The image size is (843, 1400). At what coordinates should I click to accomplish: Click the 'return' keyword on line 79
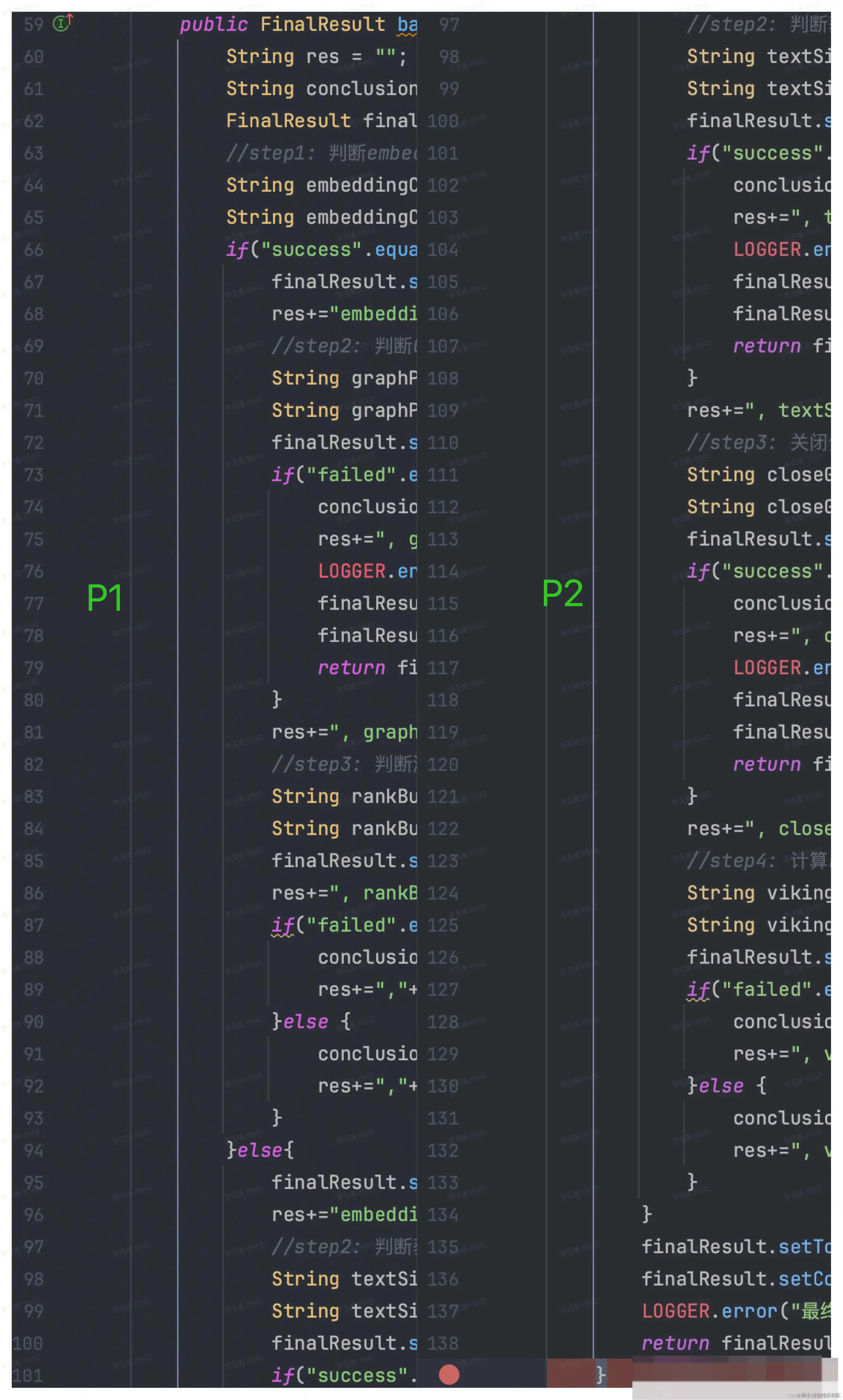[351, 668]
